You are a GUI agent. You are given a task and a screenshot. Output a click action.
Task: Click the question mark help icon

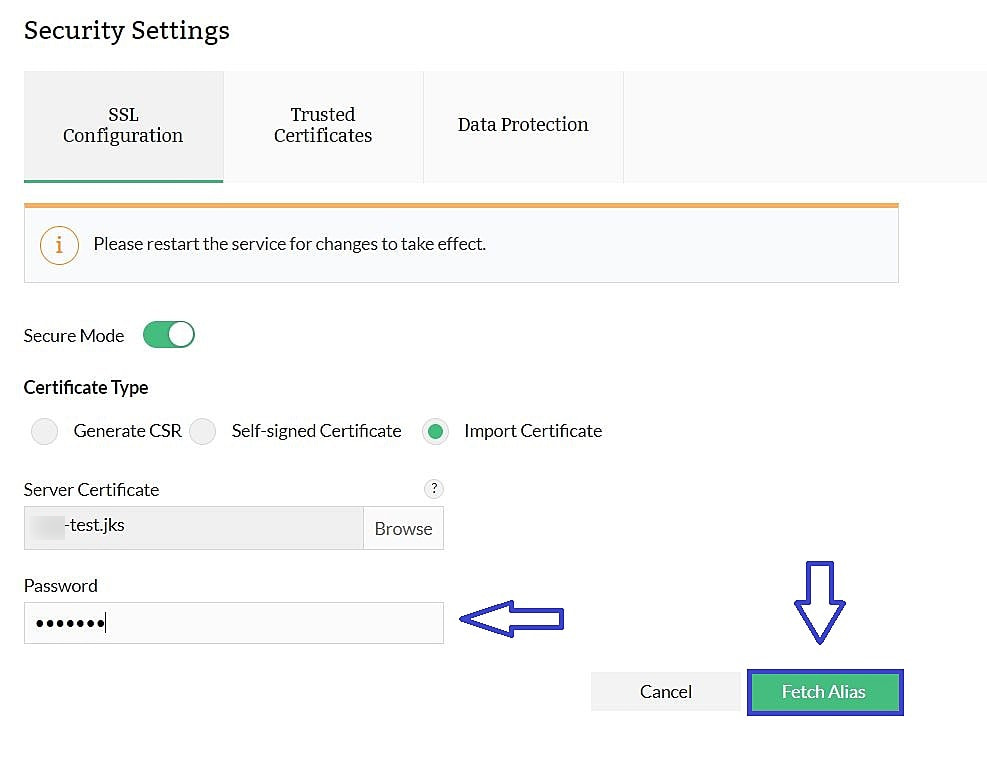click(x=433, y=489)
